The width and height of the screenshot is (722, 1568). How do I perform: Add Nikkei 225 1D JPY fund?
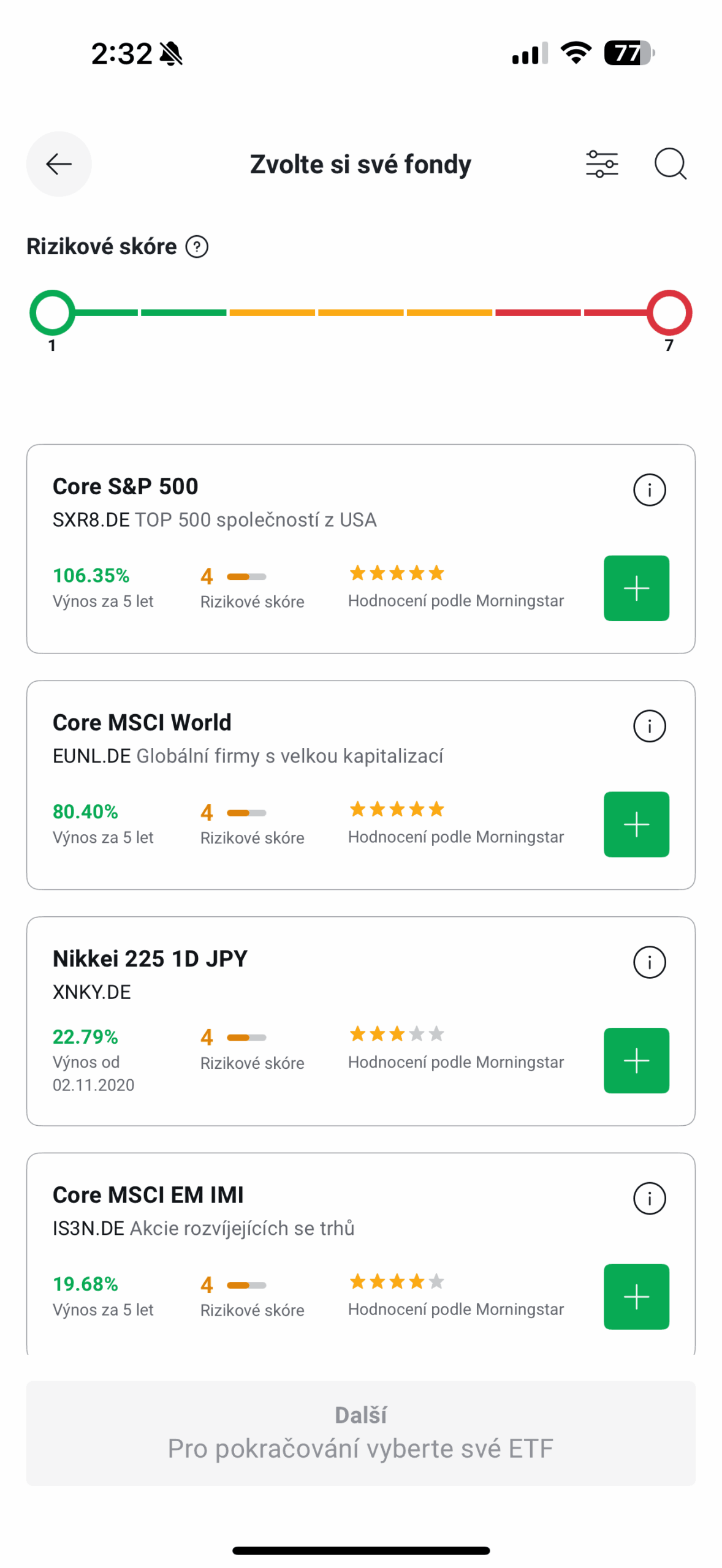(x=636, y=1060)
